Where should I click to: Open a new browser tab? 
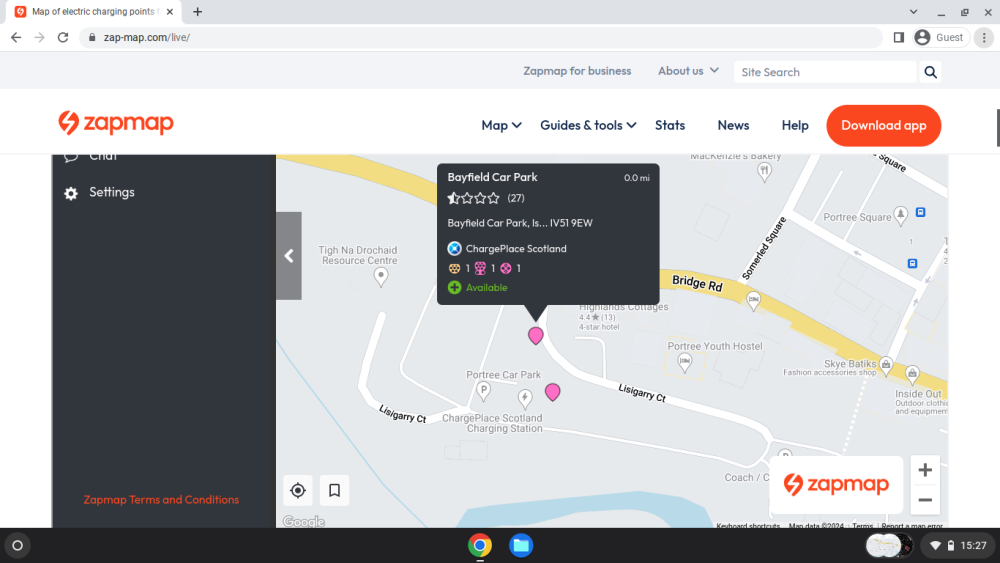198,11
